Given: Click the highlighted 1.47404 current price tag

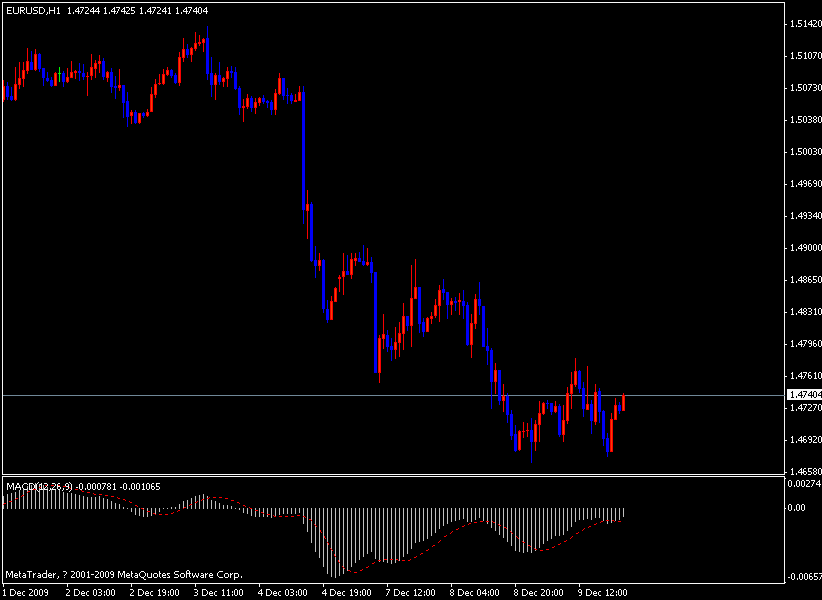Looking at the screenshot, I should pyautogui.click(x=805, y=395).
